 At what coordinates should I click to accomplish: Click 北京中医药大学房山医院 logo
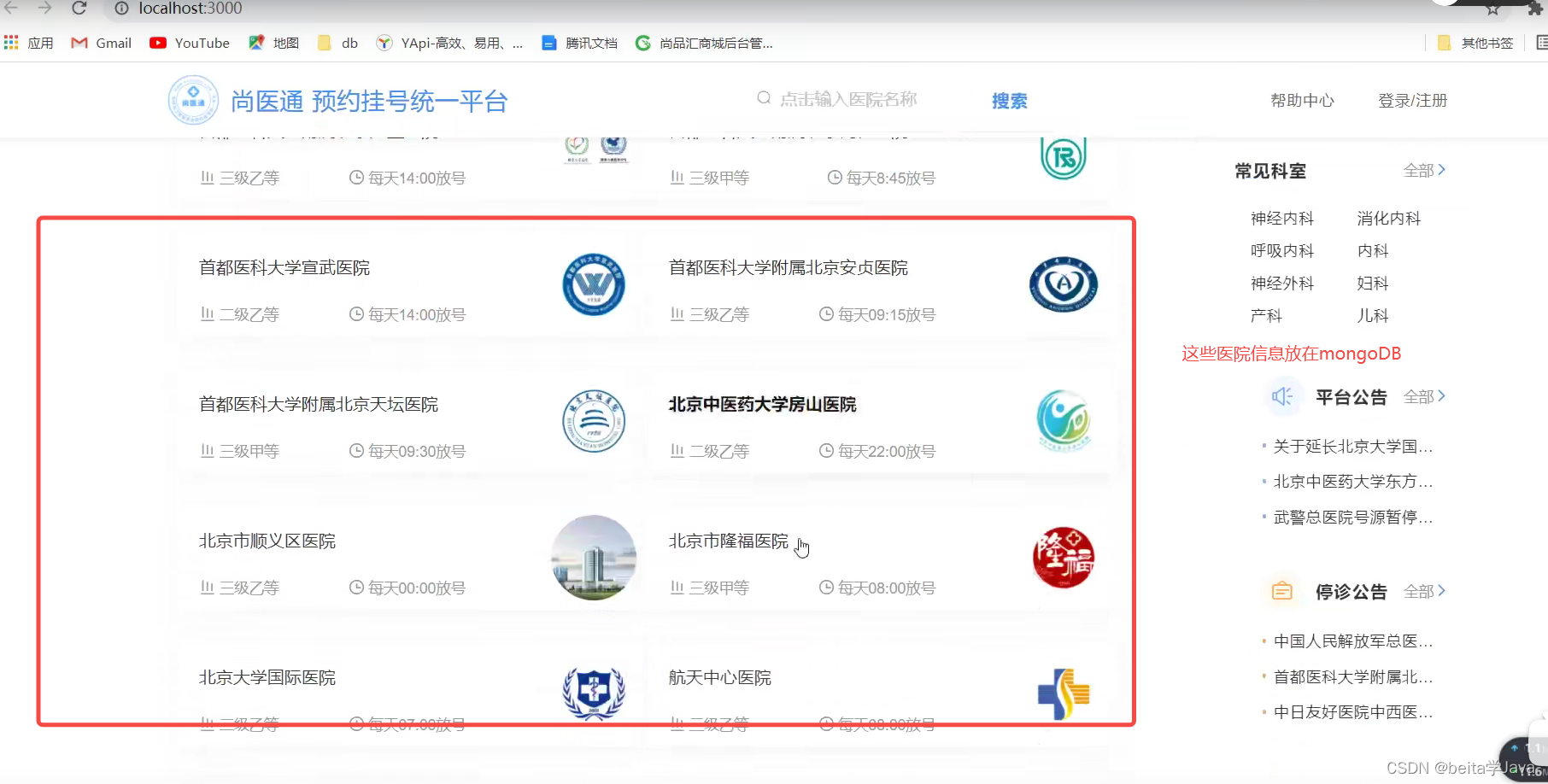click(1064, 420)
